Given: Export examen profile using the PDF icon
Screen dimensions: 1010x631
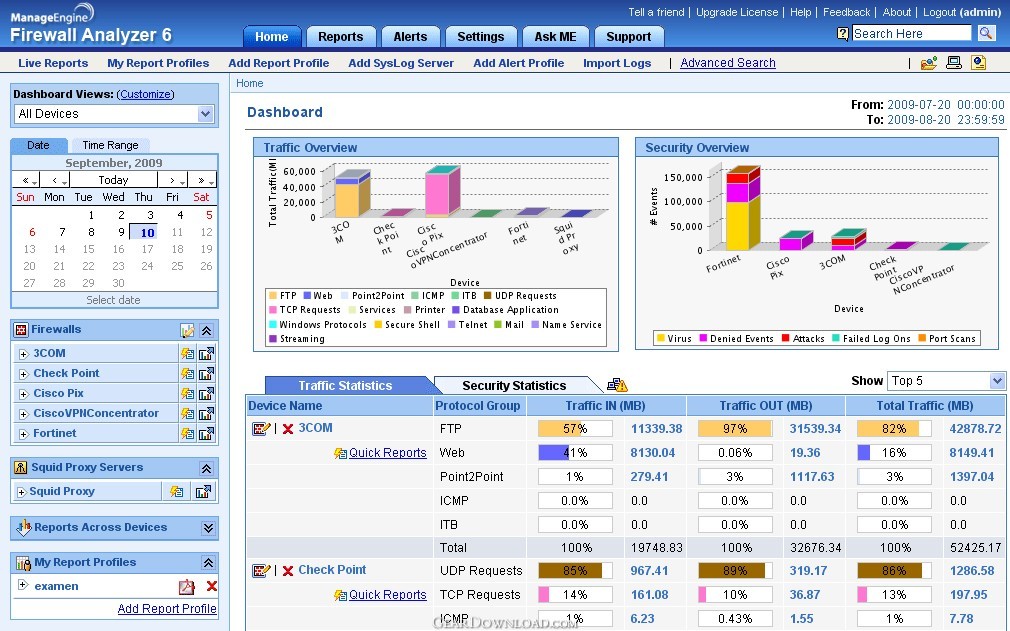Looking at the screenshot, I should (x=186, y=586).
